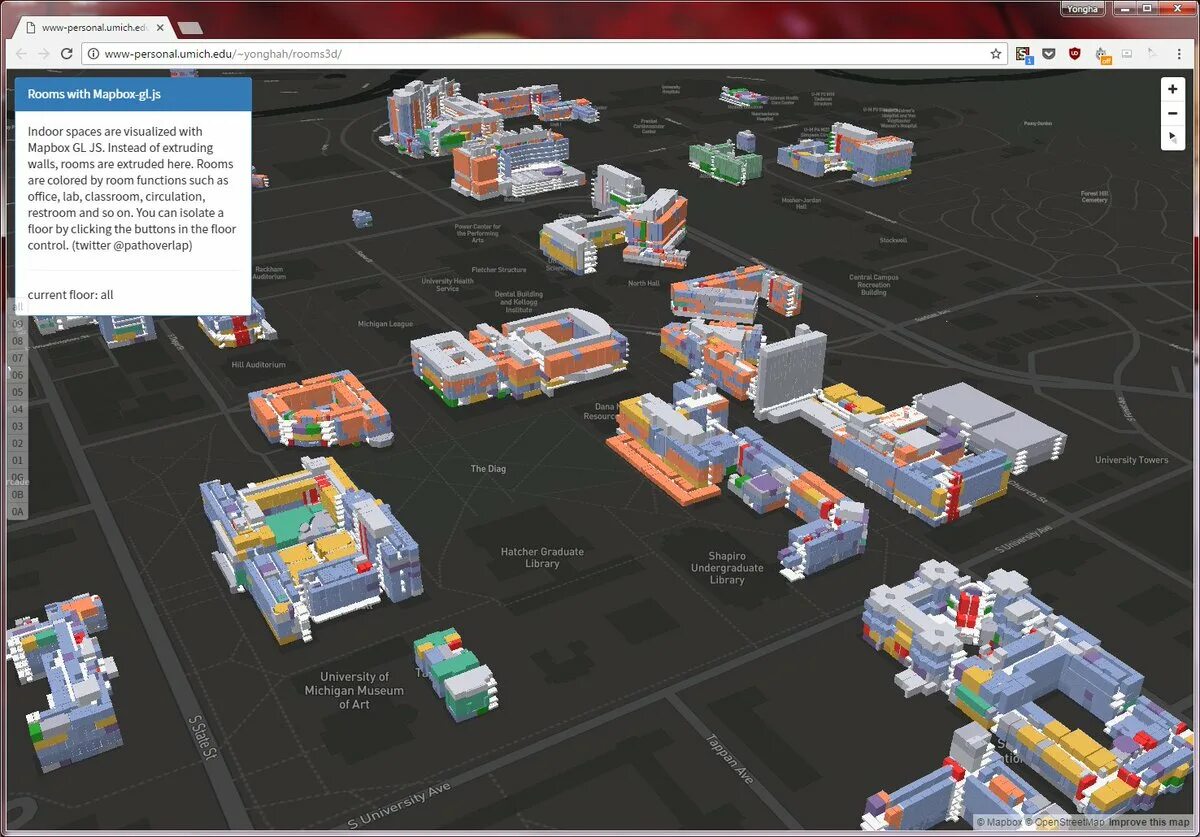
Task: Click 'The Diag' map label
Action: click(489, 469)
